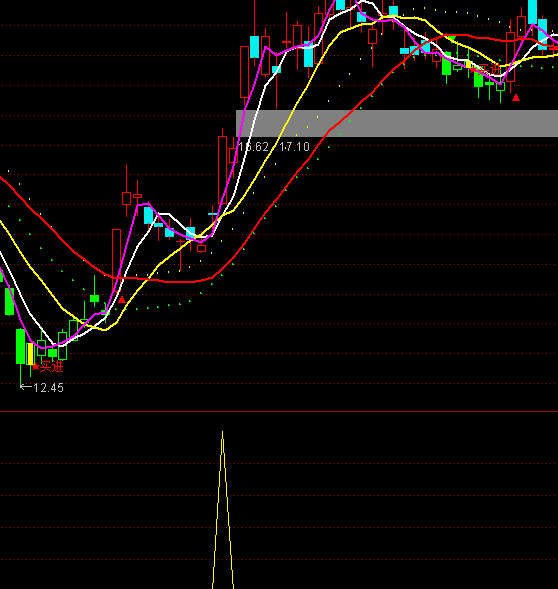558x589 pixels.
Task: Click the gray price gap band
Action: pos(397,123)
